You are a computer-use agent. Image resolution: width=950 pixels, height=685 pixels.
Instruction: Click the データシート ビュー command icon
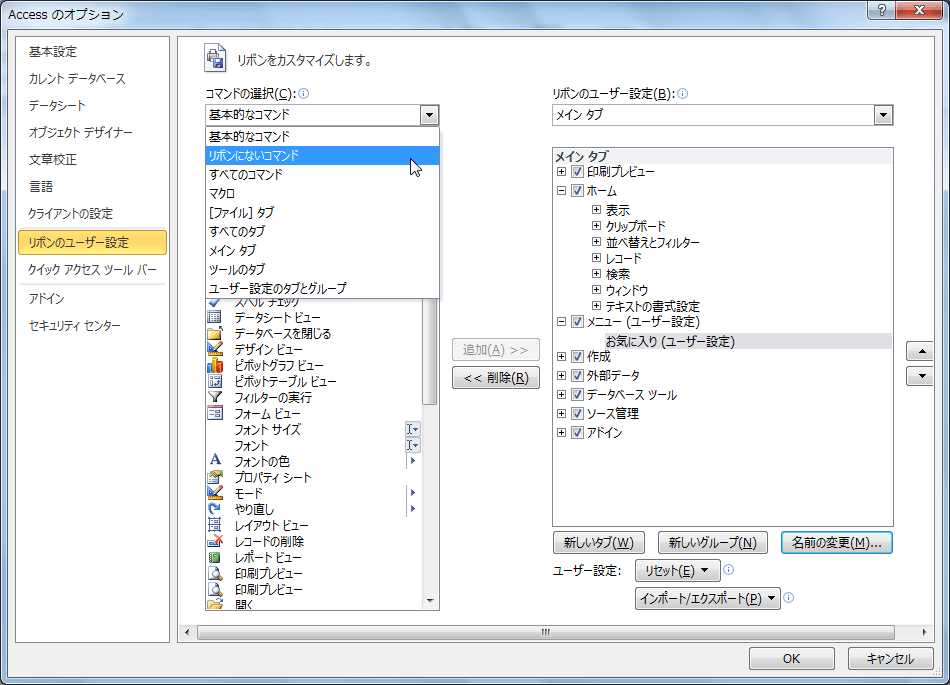214,317
